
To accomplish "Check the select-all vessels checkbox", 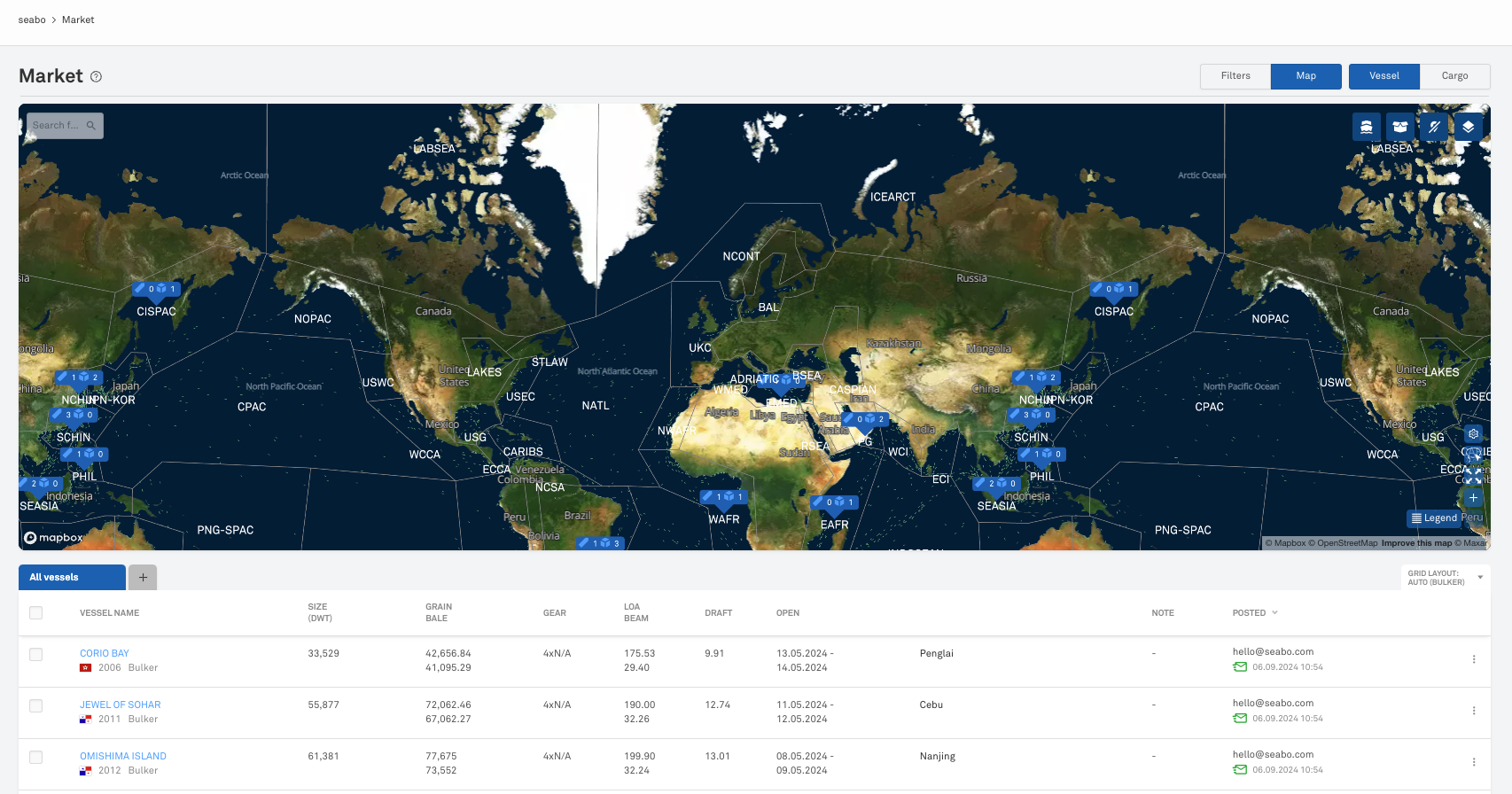I will pyautogui.click(x=36, y=612).
